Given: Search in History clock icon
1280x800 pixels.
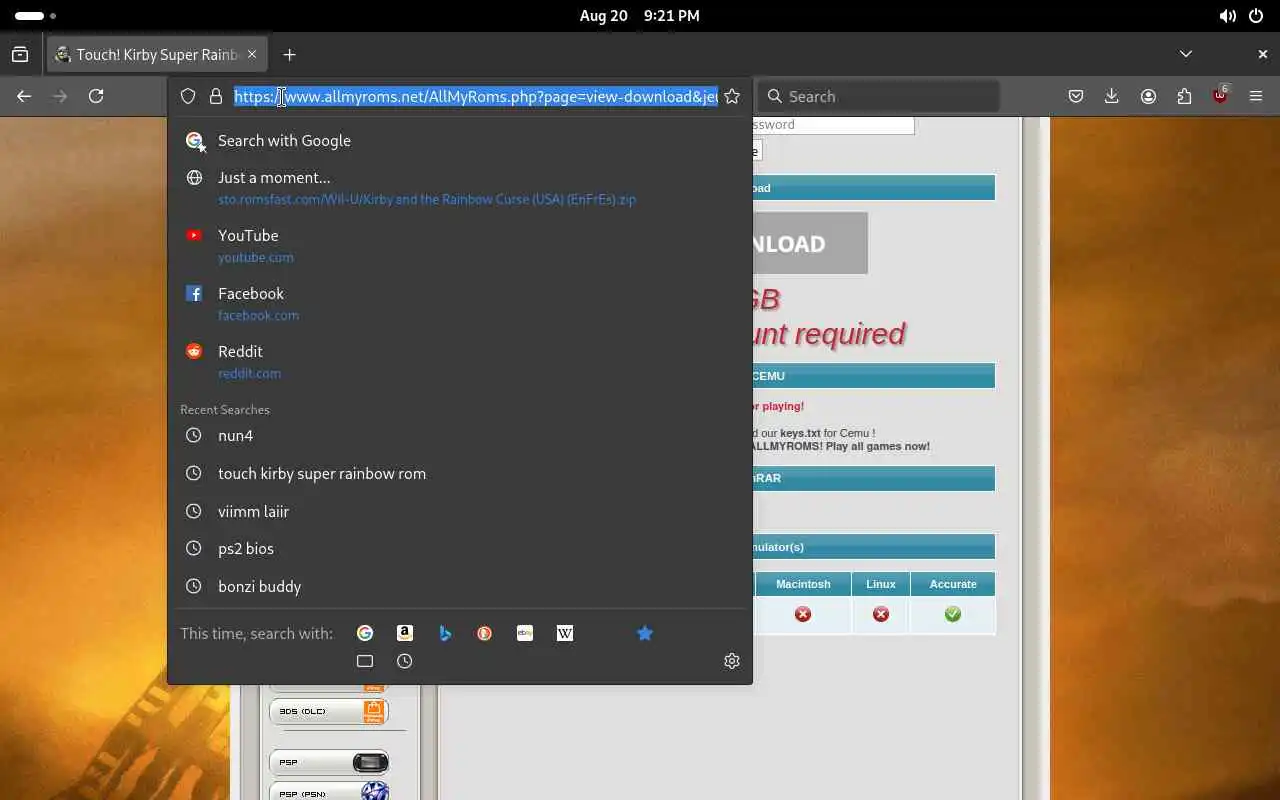Looking at the screenshot, I should [405, 661].
